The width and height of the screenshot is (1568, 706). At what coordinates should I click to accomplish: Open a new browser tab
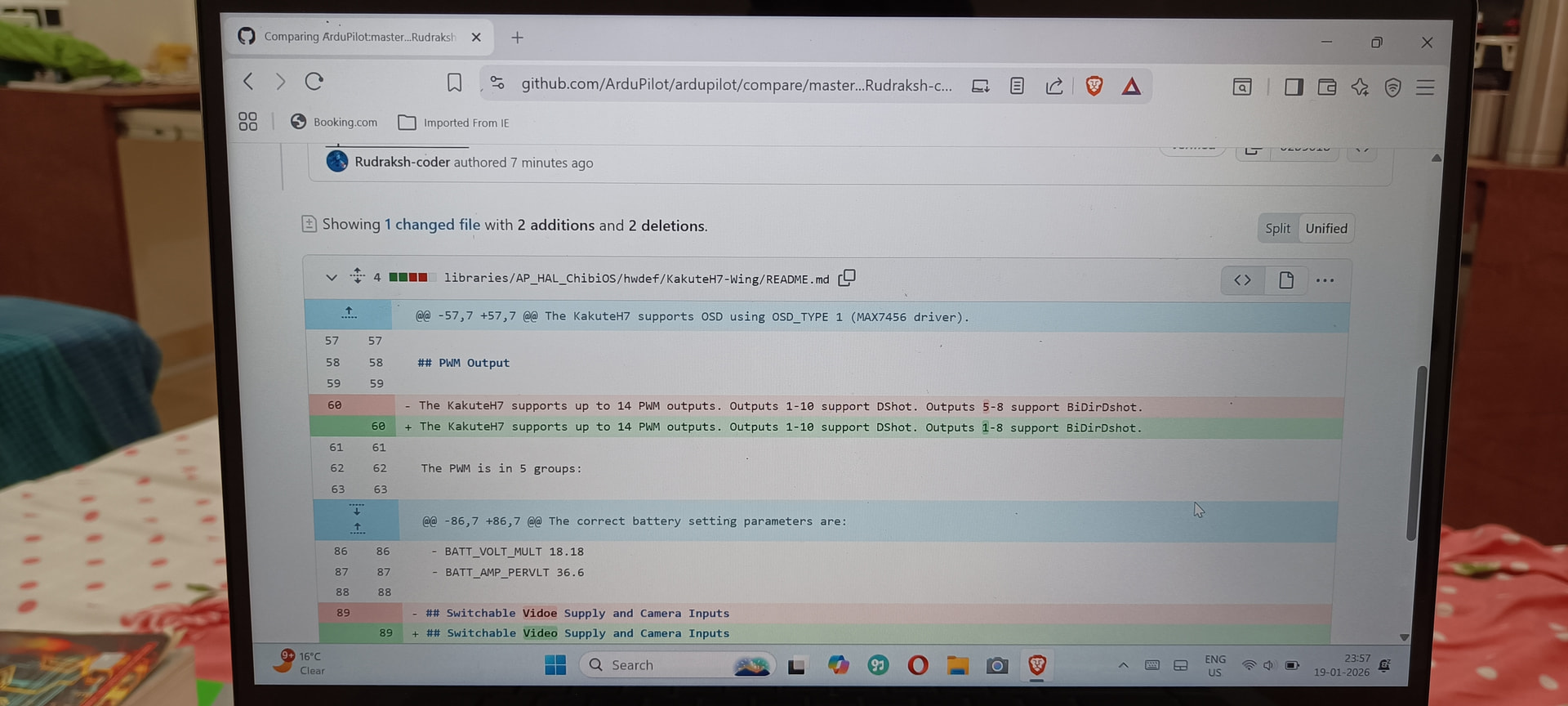[517, 38]
